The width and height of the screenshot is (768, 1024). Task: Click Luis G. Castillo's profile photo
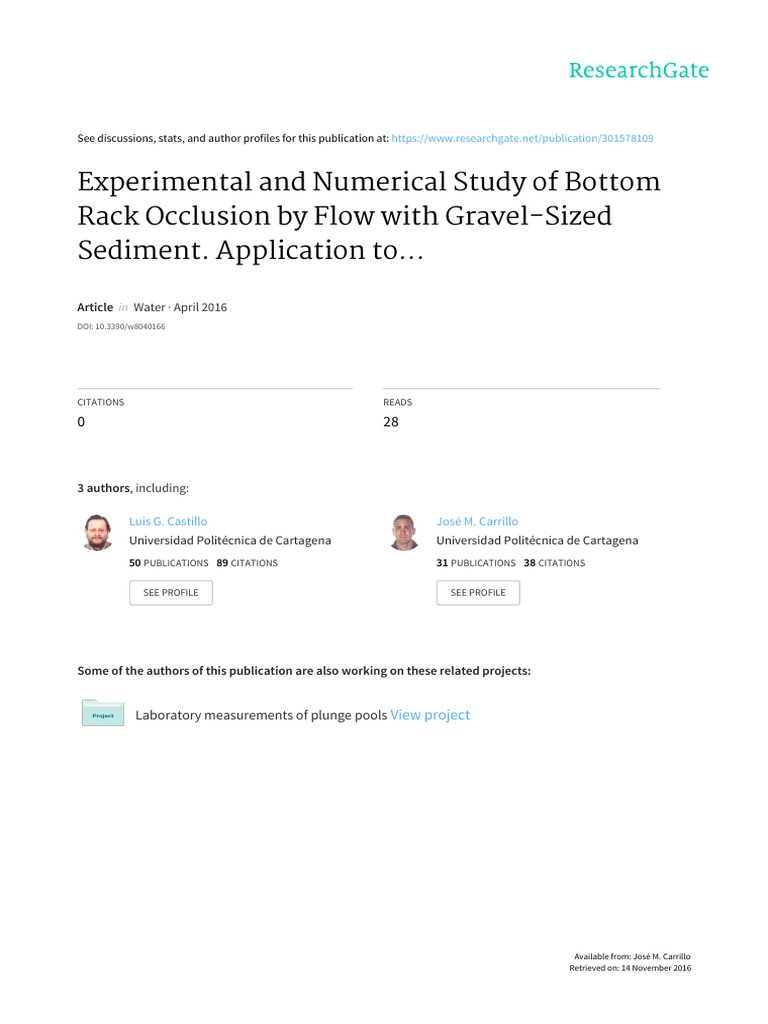(98, 532)
